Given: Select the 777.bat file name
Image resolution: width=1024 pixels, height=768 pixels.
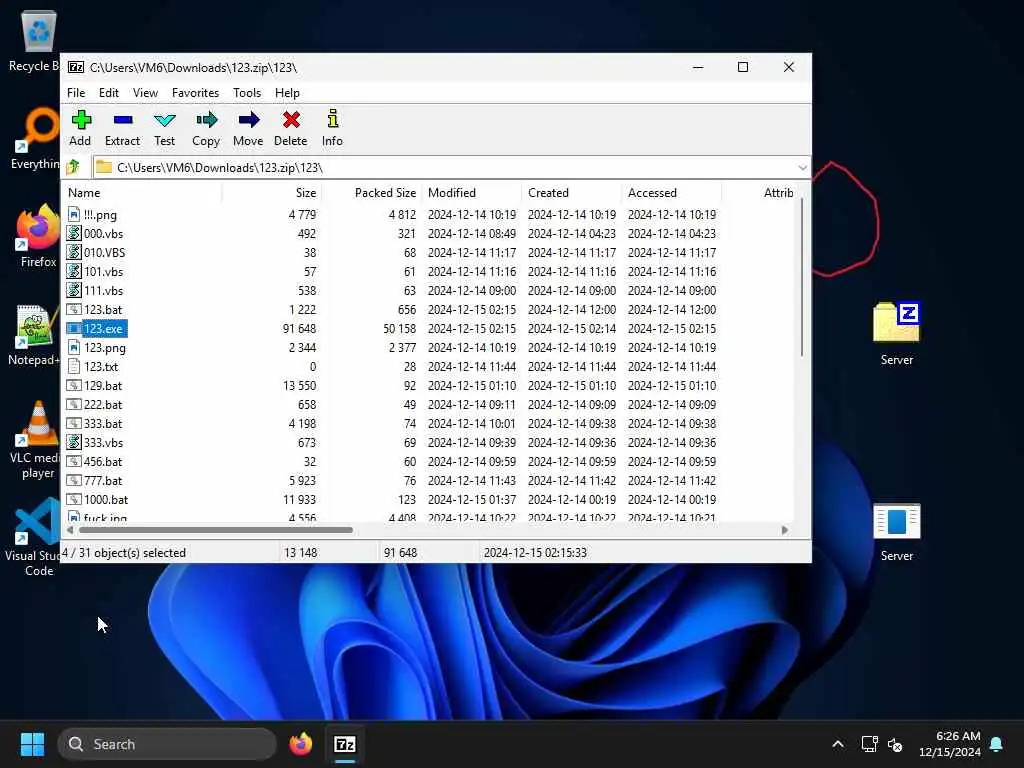Looking at the screenshot, I should point(103,480).
